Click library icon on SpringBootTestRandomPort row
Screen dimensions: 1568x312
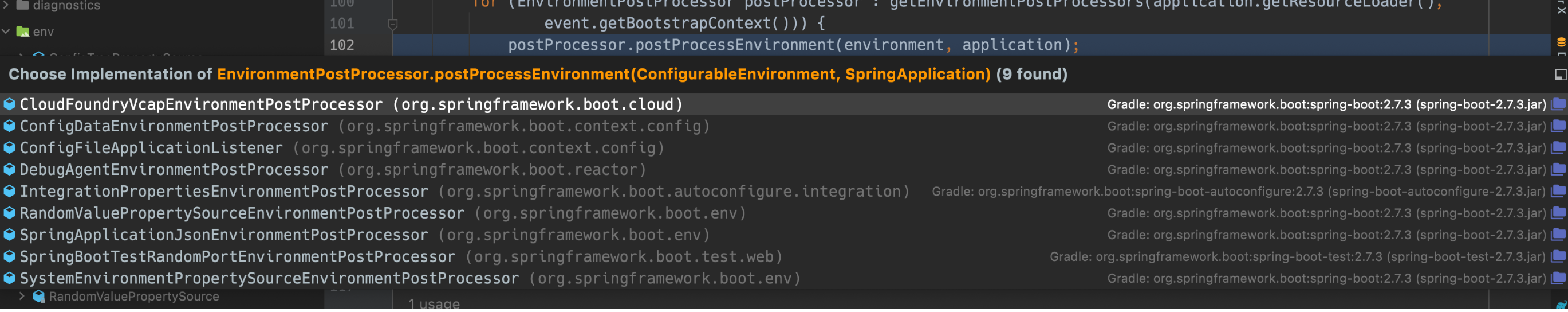1558,257
